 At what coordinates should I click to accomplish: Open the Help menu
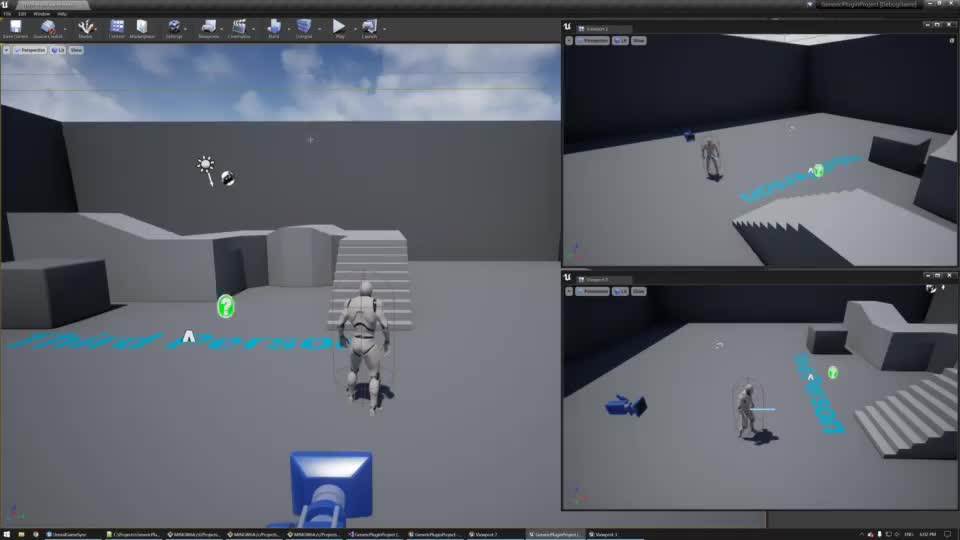click(x=62, y=13)
